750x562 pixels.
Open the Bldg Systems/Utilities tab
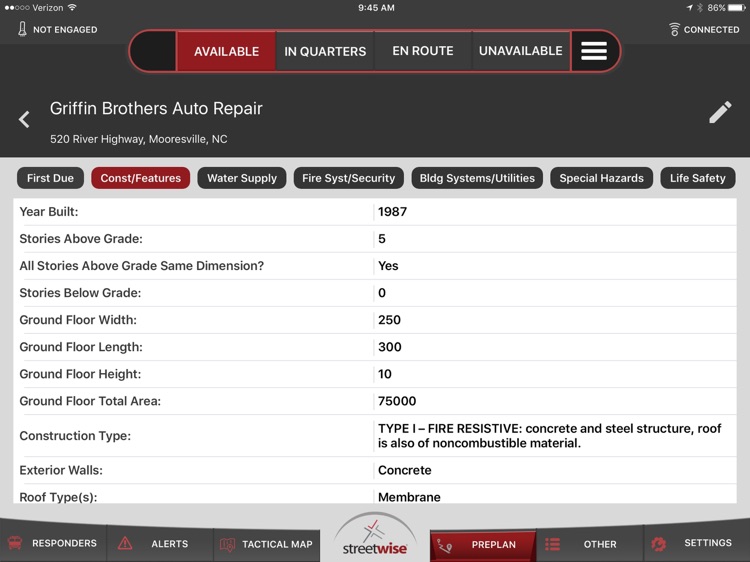coord(477,178)
